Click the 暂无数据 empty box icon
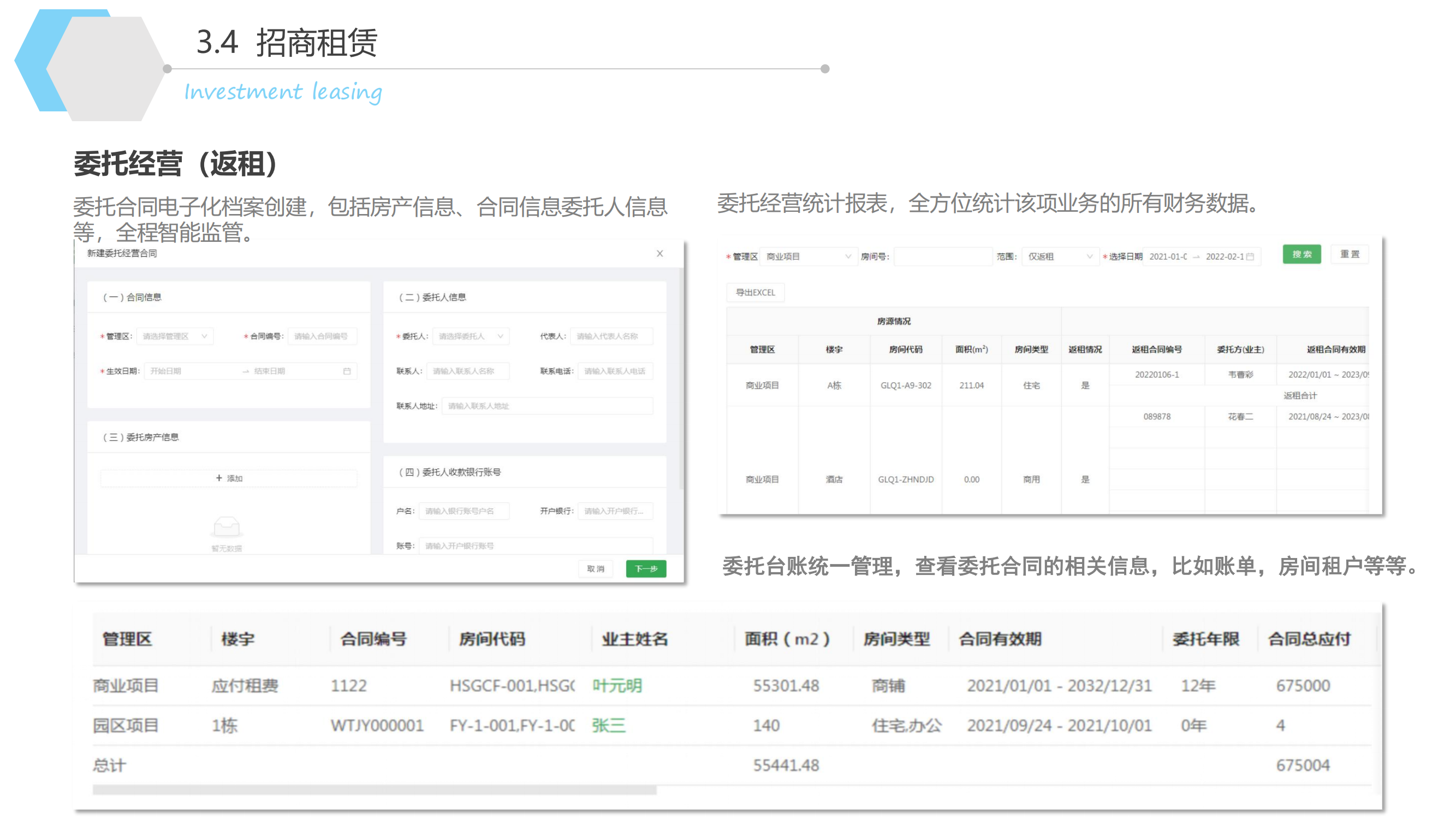1456x819 pixels. point(227,527)
